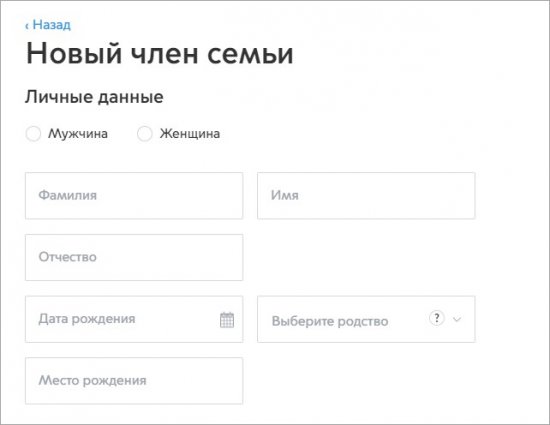Click the question mark help icon
Screen dimensions: 550x425
click(x=437, y=318)
